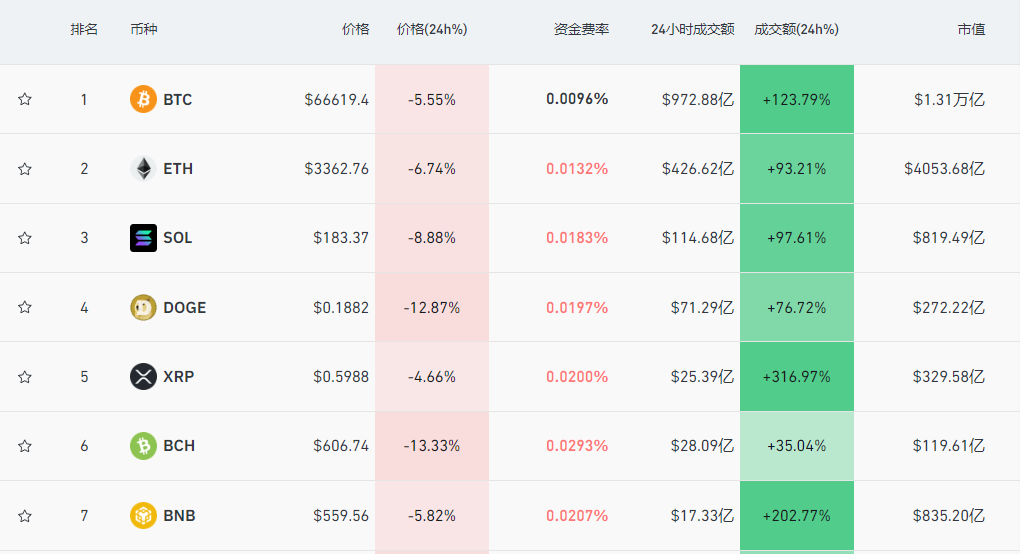Click the BNB coin icon

[x=143, y=516]
